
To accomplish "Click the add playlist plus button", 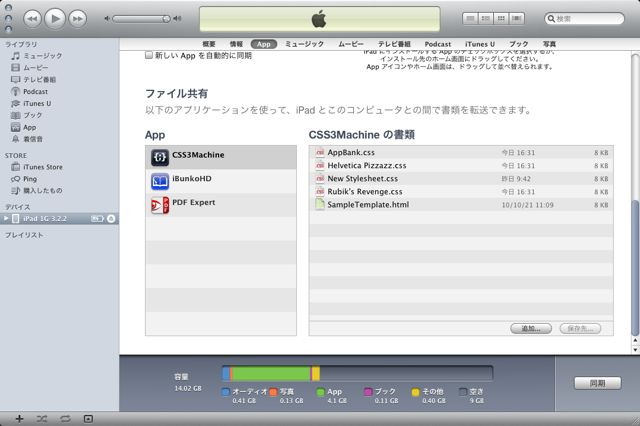I will pyautogui.click(x=19, y=419).
